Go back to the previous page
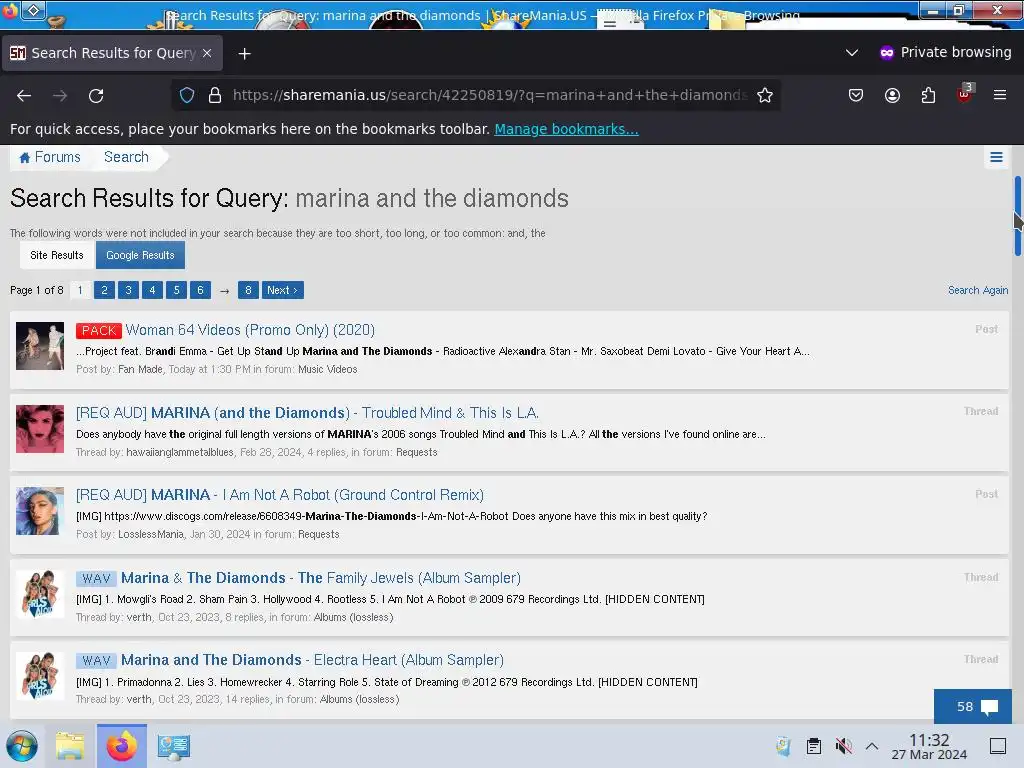The image size is (1024, 768). pyautogui.click(x=24, y=95)
